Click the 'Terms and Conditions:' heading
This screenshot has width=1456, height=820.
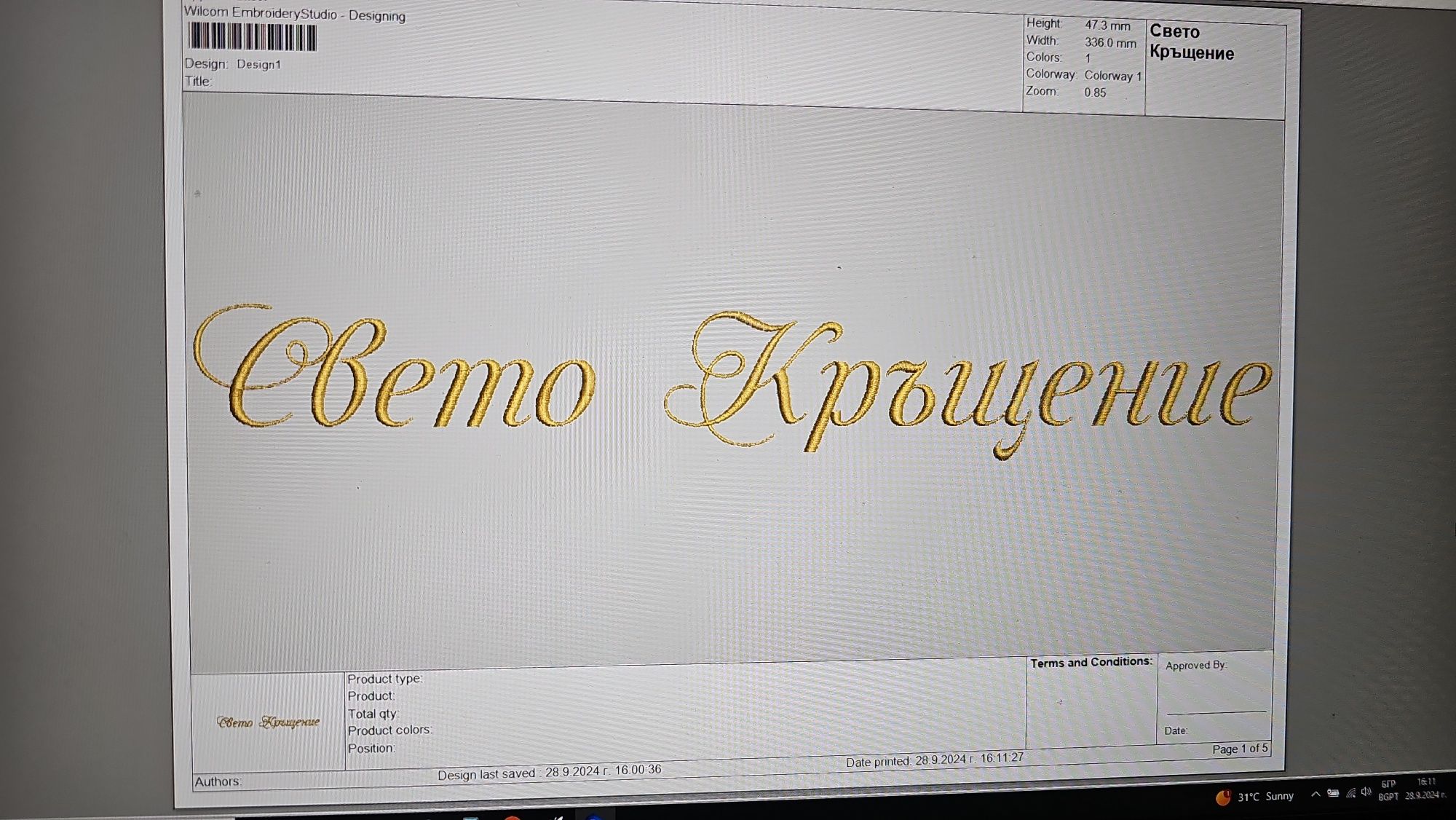coord(1091,662)
